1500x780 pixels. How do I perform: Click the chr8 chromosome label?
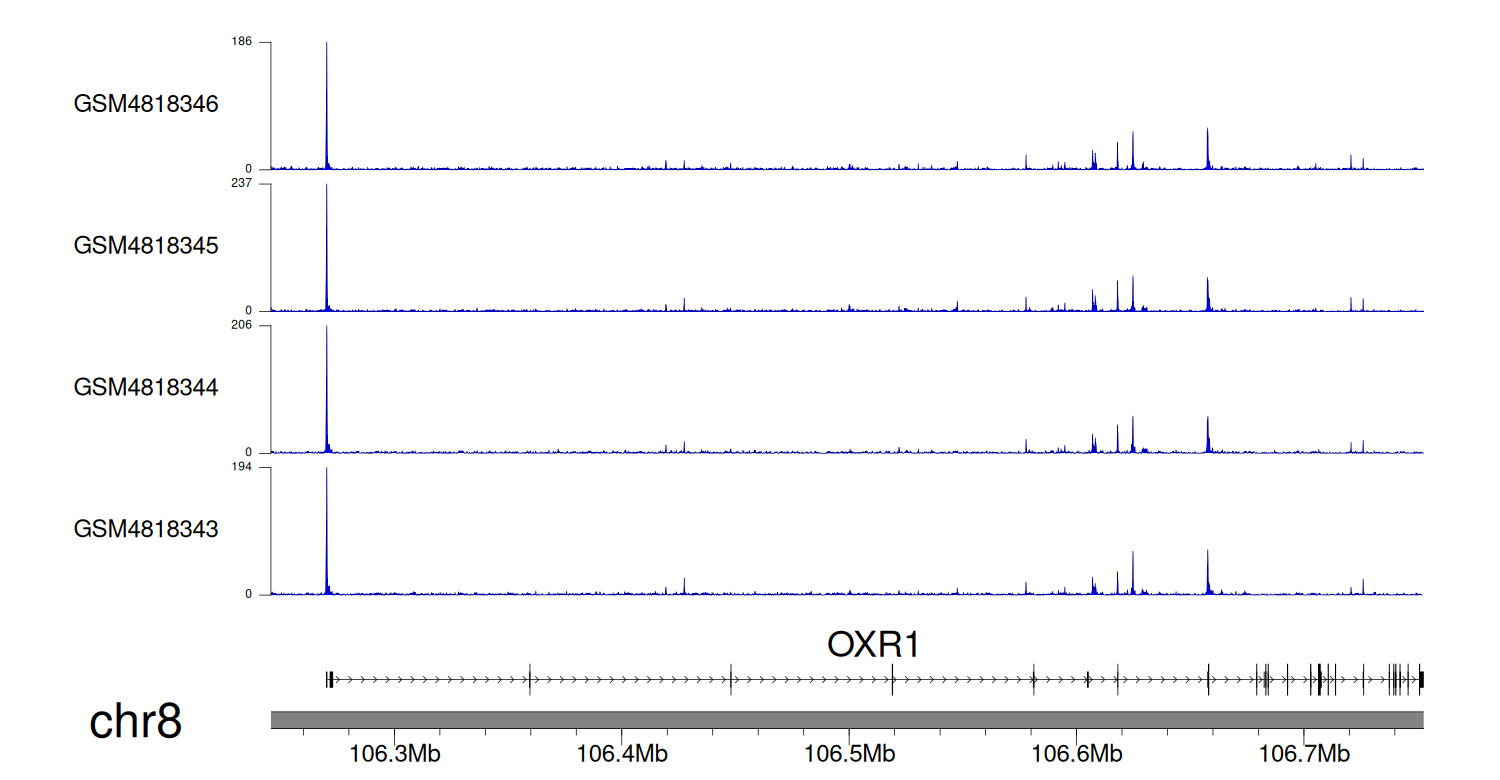pyautogui.click(x=135, y=721)
